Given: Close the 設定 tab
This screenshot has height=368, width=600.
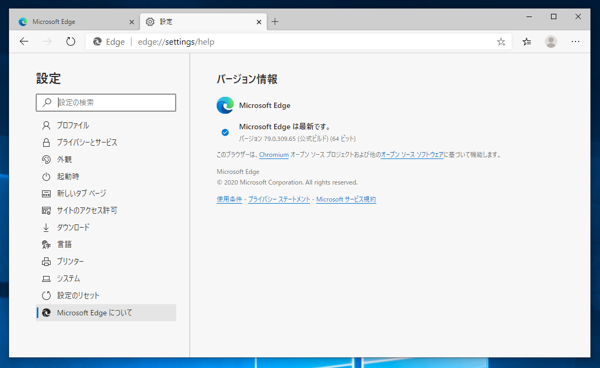Looking at the screenshot, I should tap(259, 22).
